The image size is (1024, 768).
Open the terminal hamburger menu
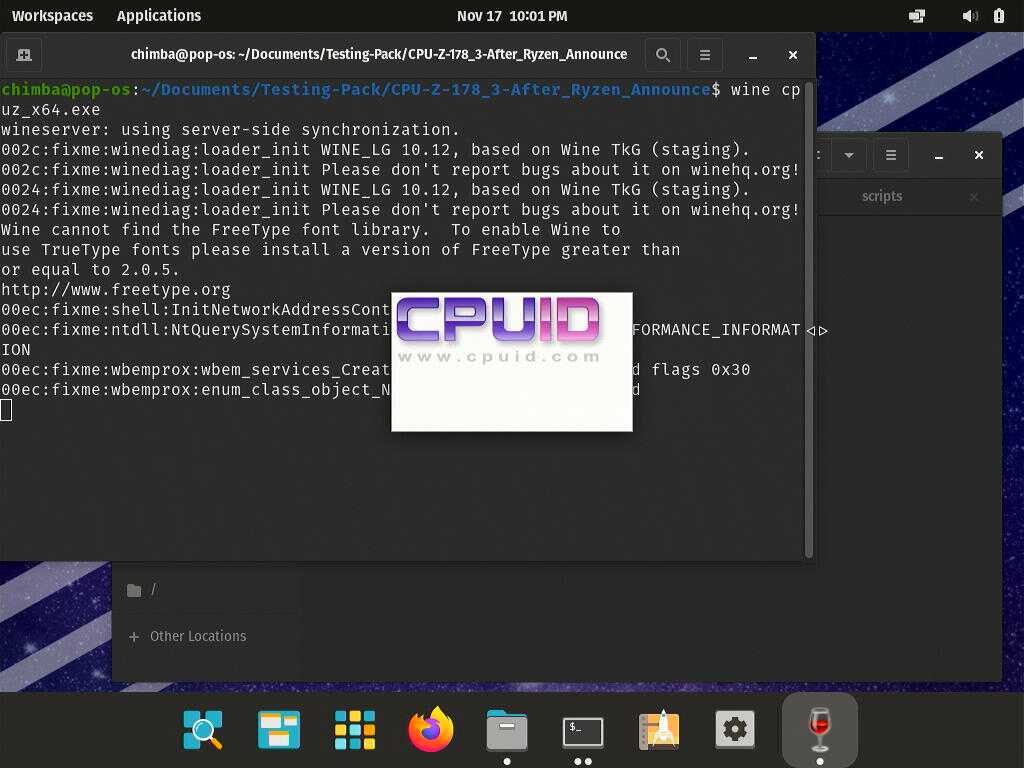tap(705, 55)
